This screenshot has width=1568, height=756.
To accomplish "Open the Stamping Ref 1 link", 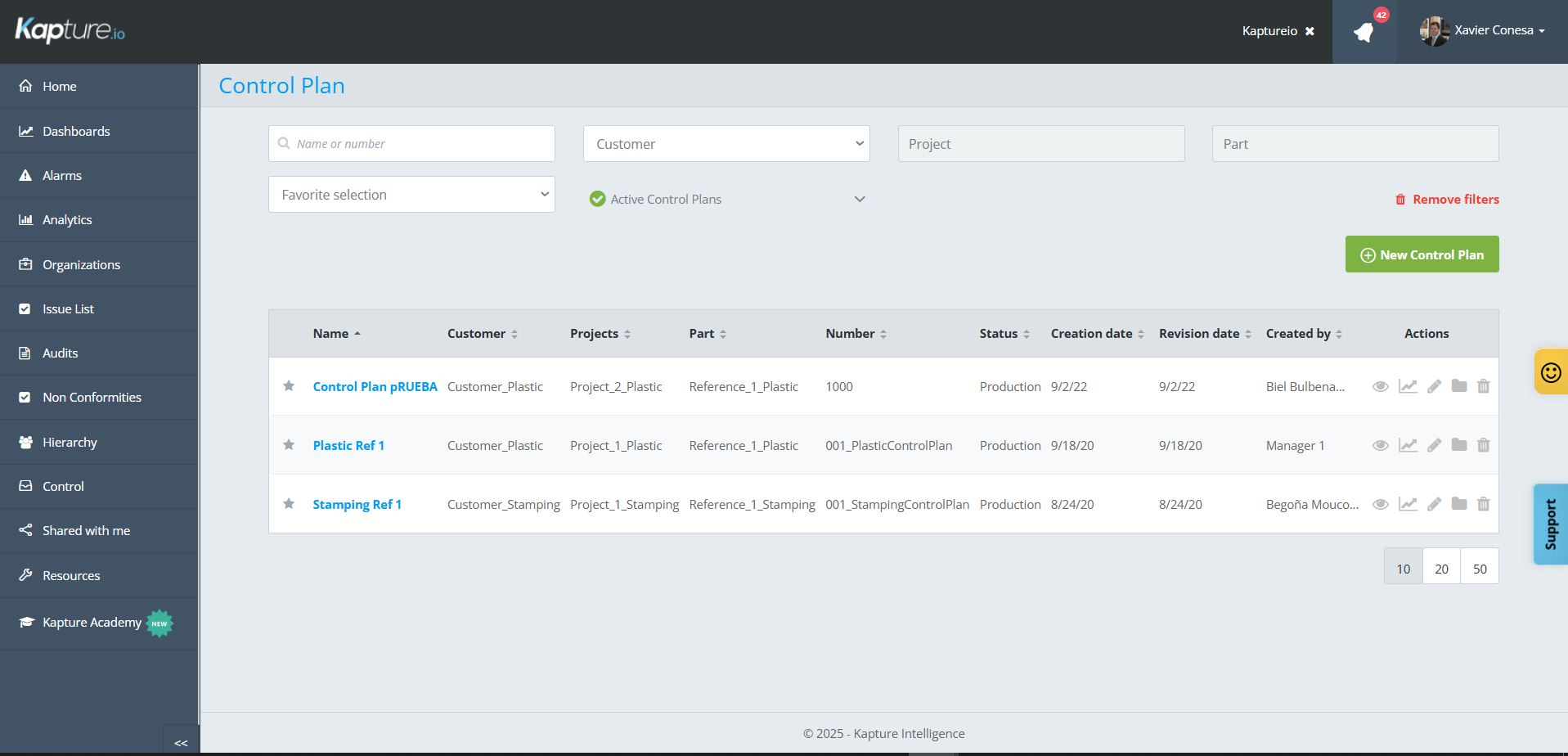I will [x=357, y=504].
